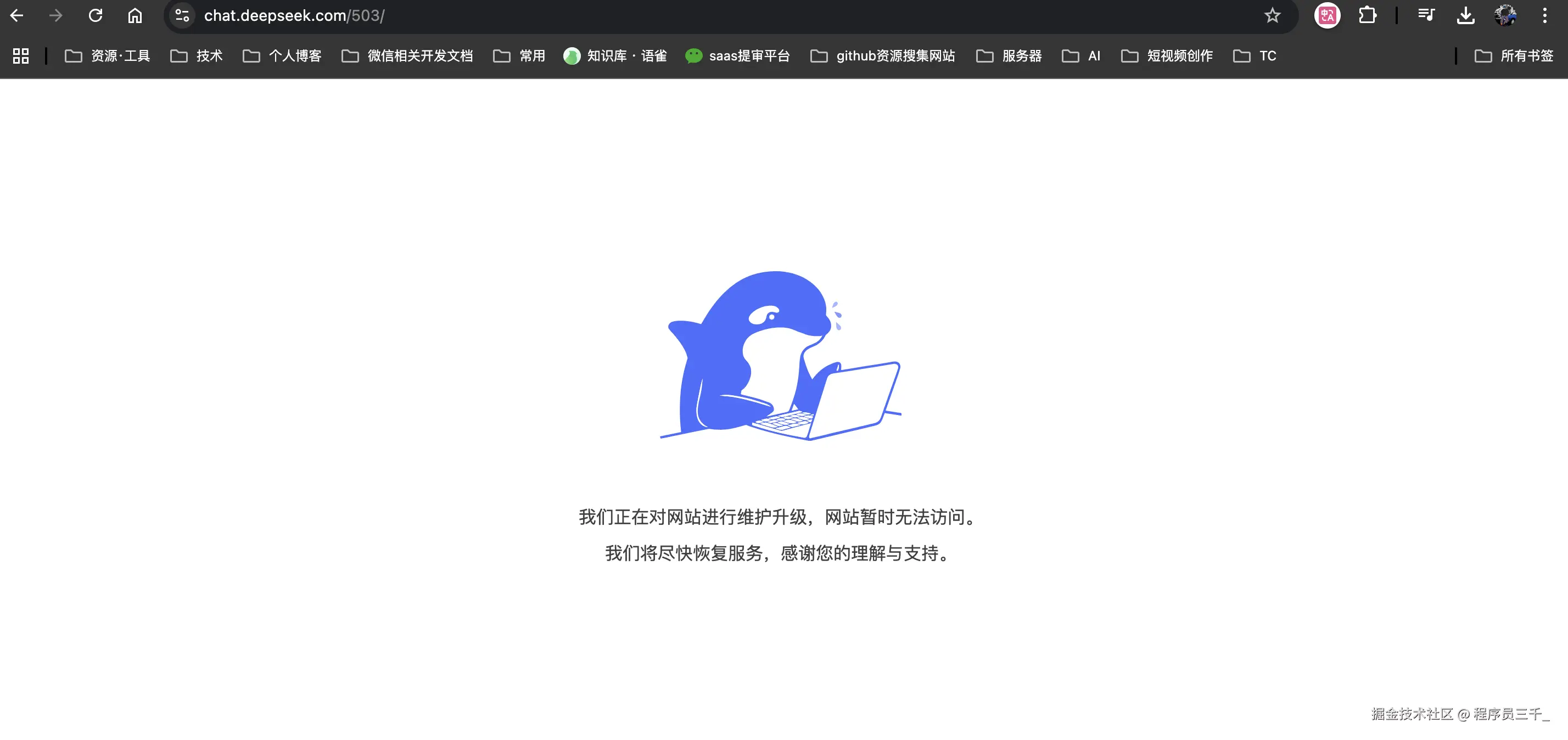Open the 所有书签 folder
Screen dimensions: 1568x740
(1514, 56)
